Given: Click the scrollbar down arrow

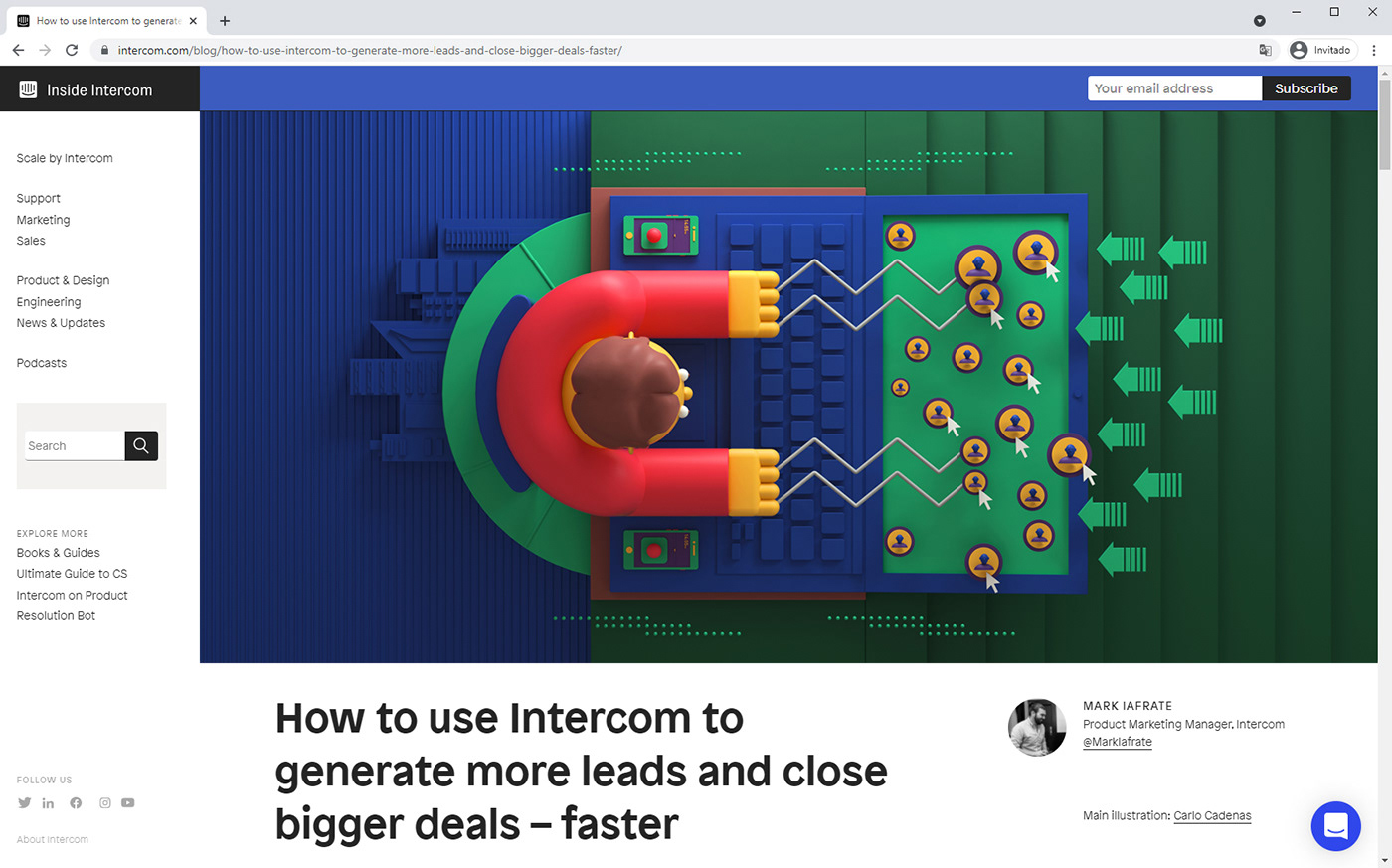Looking at the screenshot, I should [1384, 860].
